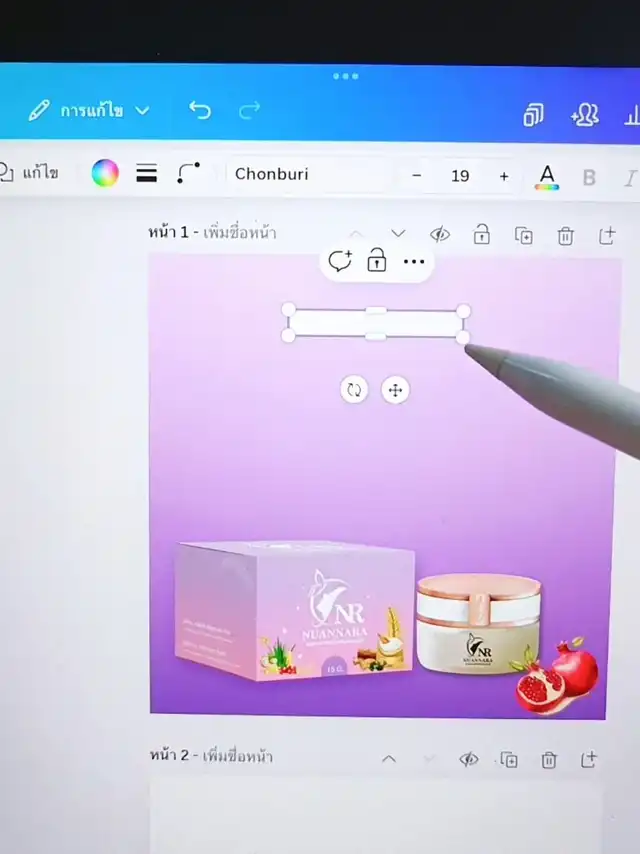Image resolution: width=640 pixels, height=854 pixels.
Task: Open the share collaborators icon
Action: tap(585, 116)
